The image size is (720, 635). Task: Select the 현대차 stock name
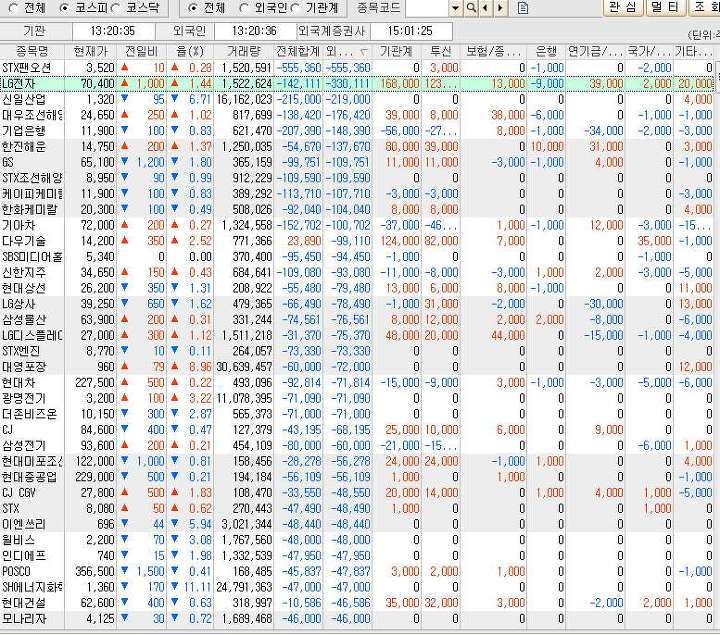click(19, 382)
